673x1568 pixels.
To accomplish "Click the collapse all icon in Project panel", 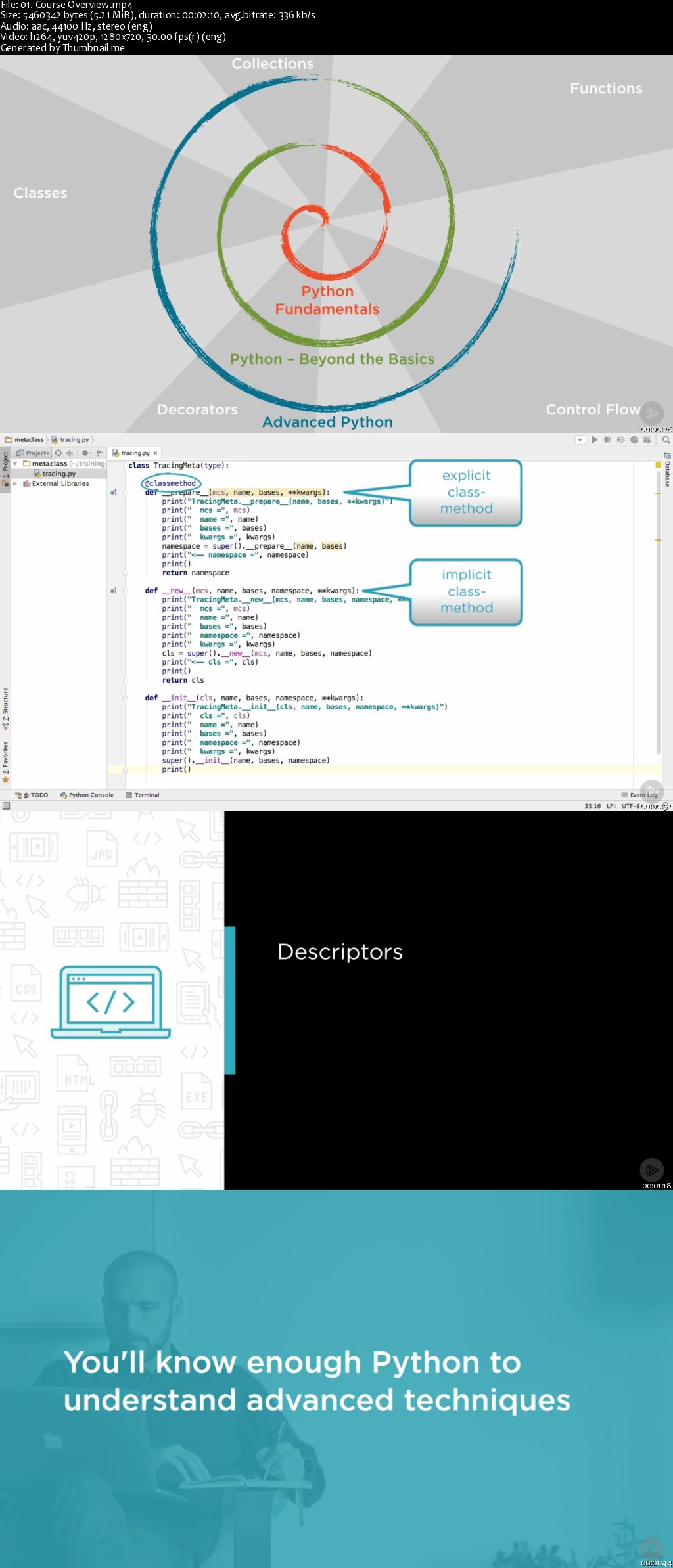I will tap(70, 453).
